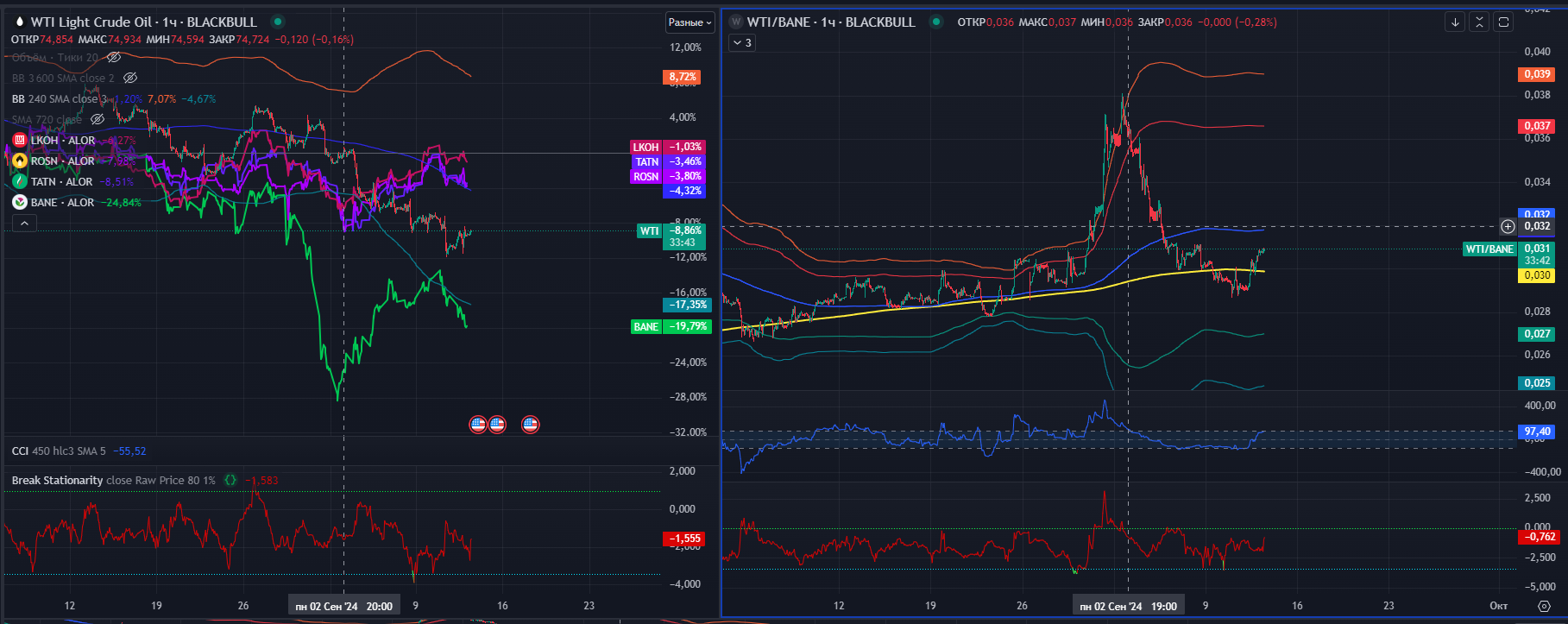Click the blue 97,40 CCI value label
Image resolution: width=1568 pixels, height=624 pixels.
coord(1537,431)
